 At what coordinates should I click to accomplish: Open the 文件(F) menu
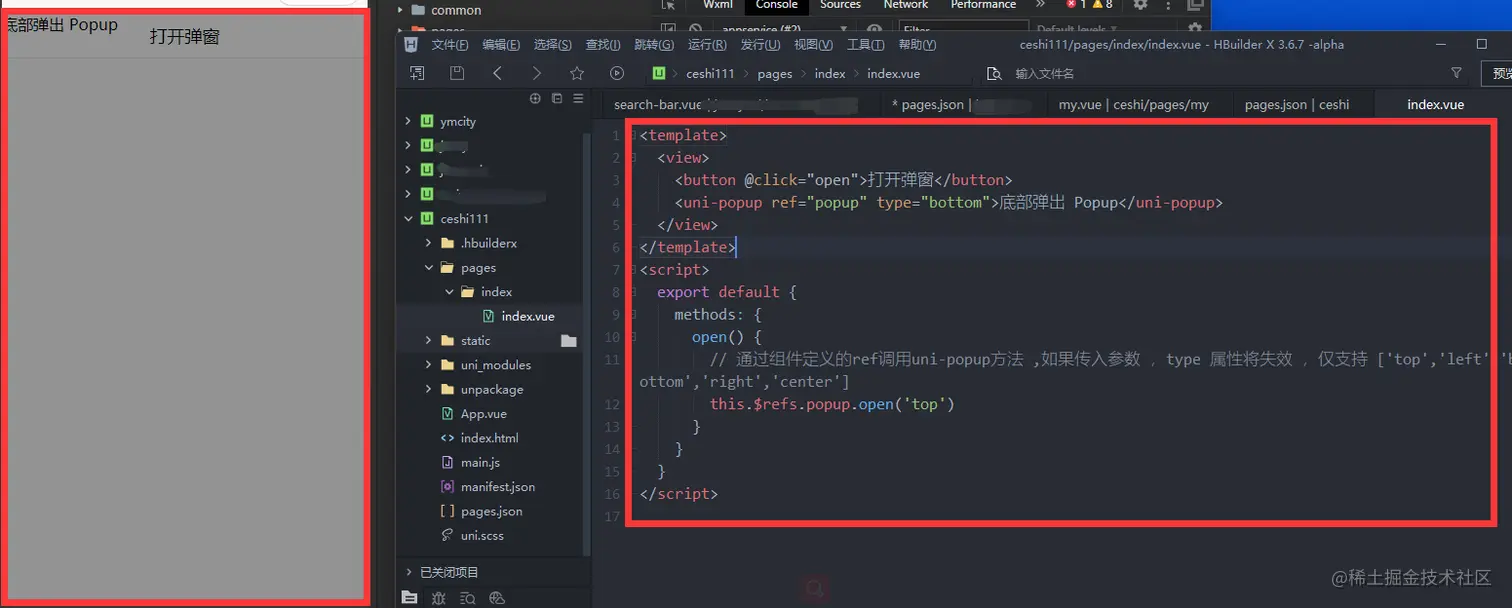point(450,44)
